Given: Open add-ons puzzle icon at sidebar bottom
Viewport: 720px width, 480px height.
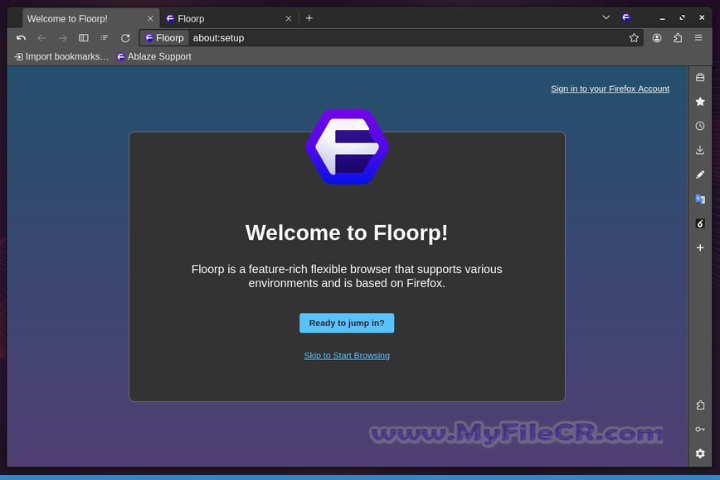Looking at the screenshot, I should coord(700,405).
